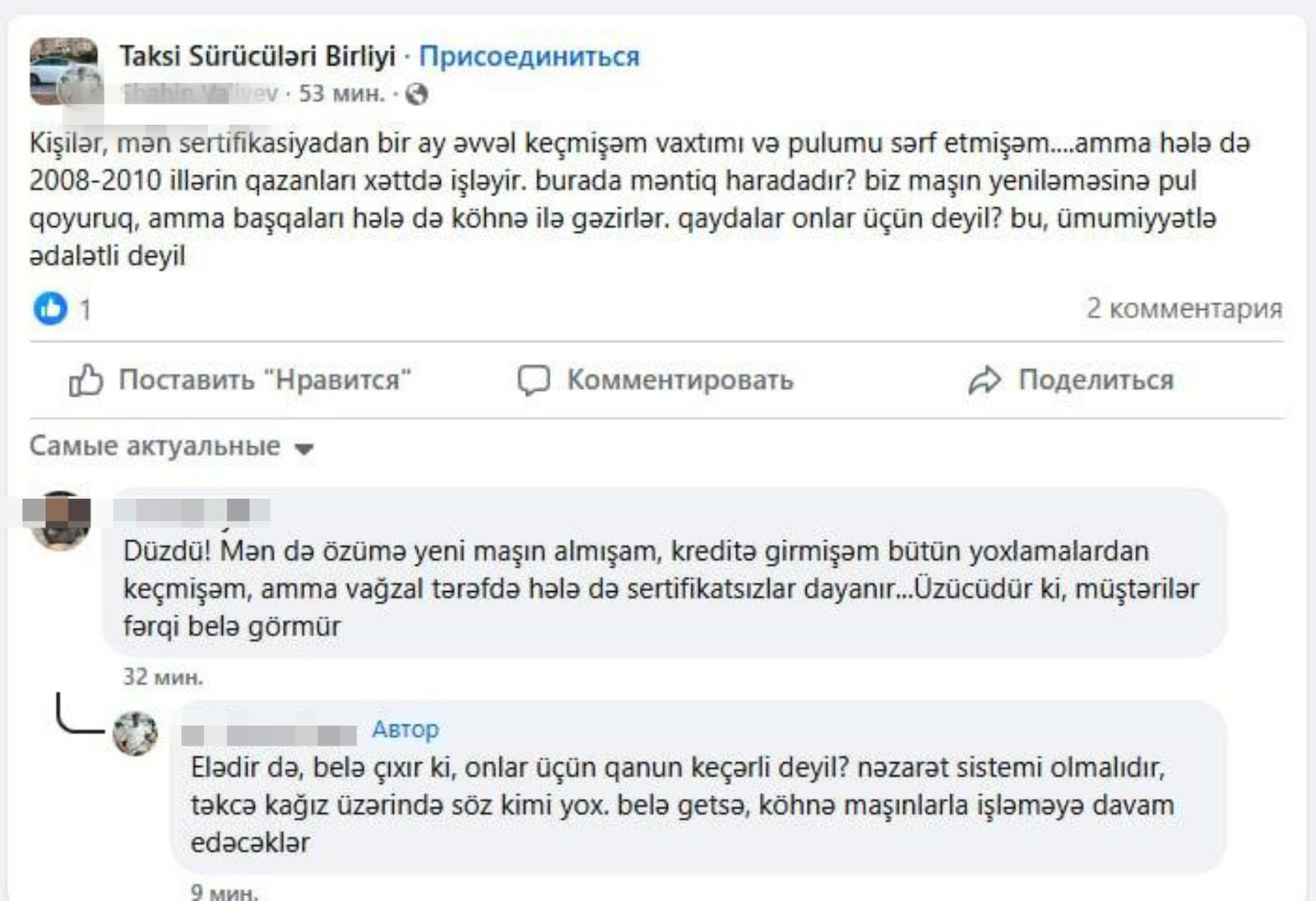Click the blue Like reaction icon
The width and height of the screenshot is (1316, 901).
pyautogui.click(x=50, y=309)
